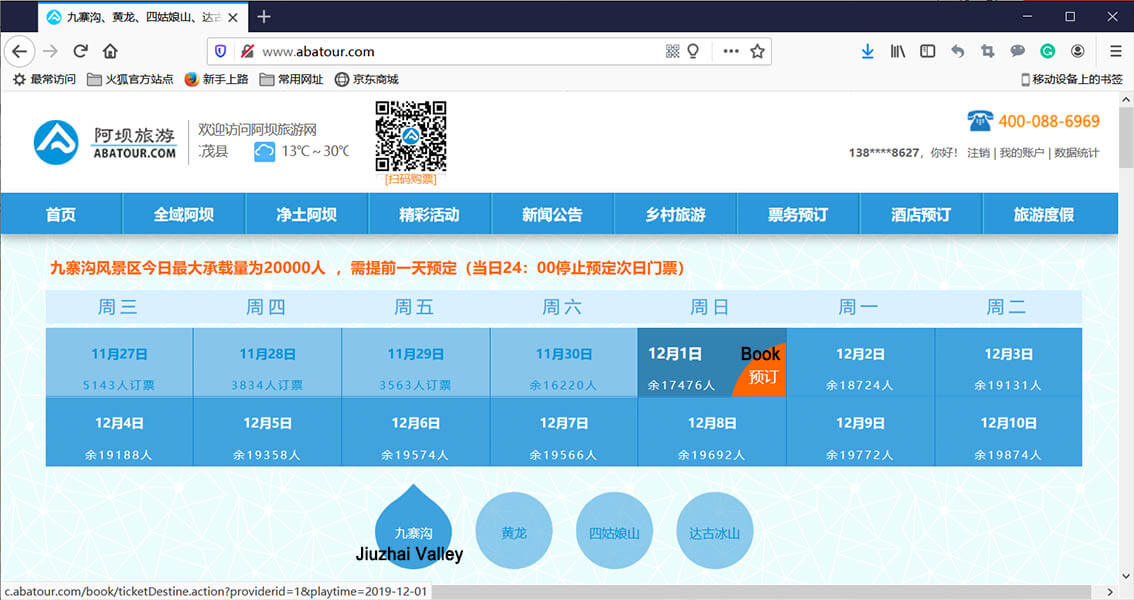
Task: Open the Firefox account avatar icon
Action: coord(1078,51)
